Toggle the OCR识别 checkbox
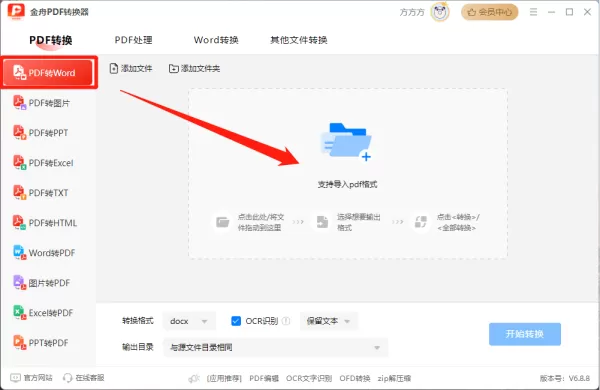The image size is (600, 390). 236,321
